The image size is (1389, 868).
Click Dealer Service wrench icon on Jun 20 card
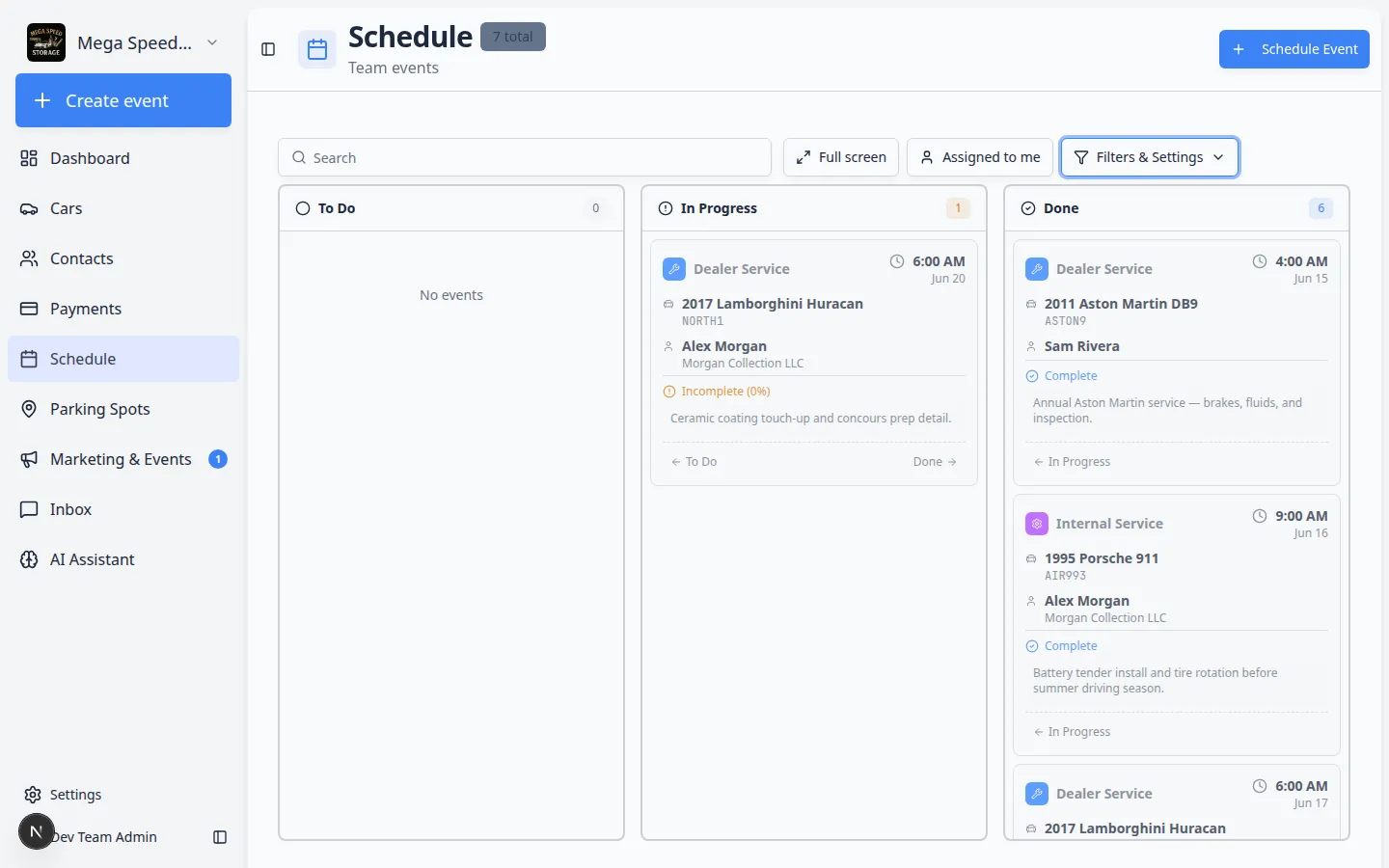674,269
